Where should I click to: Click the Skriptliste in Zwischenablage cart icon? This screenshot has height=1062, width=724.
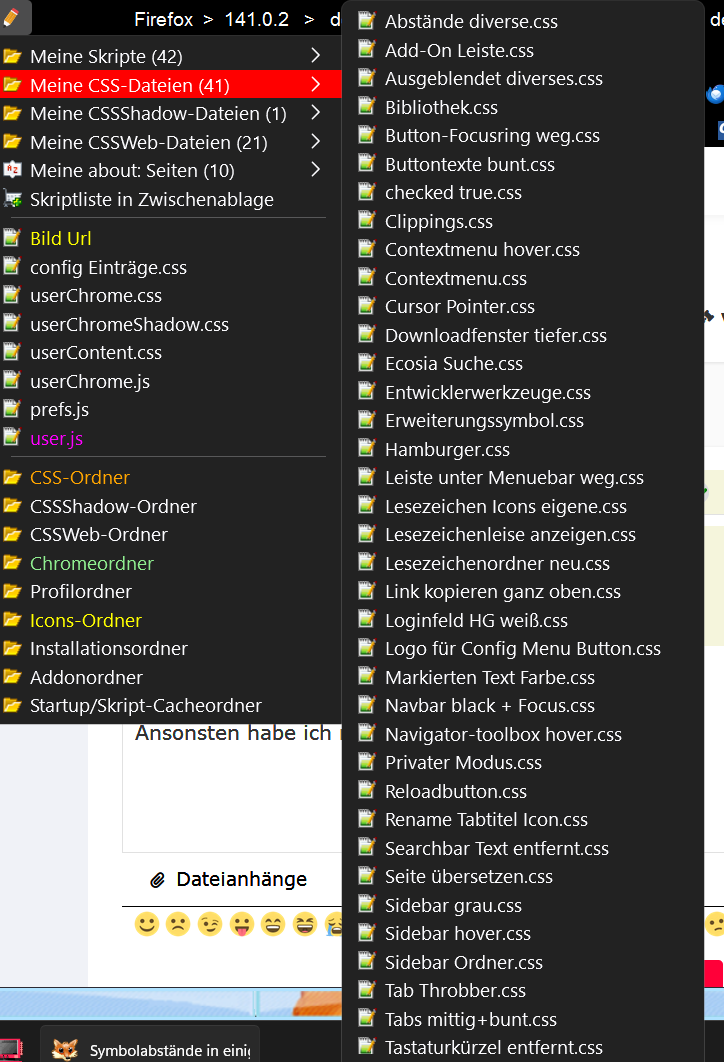tap(12, 199)
